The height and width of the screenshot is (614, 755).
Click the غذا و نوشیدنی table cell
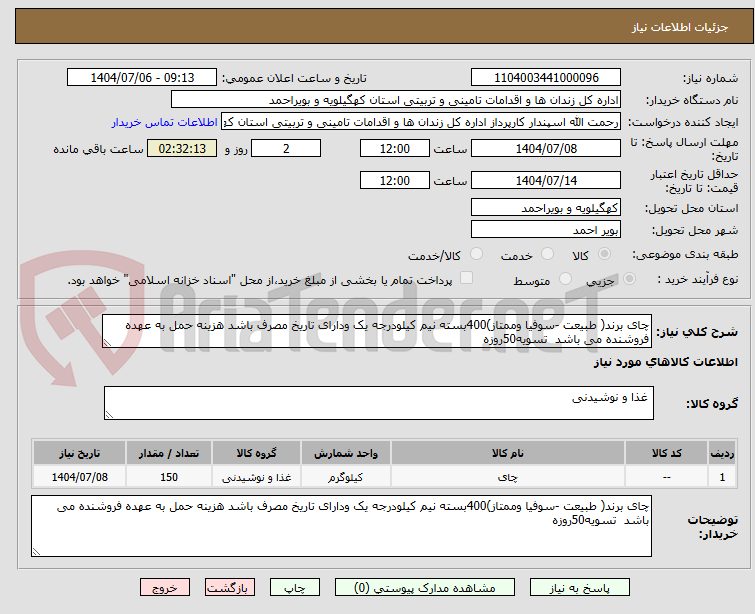click(256, 477)
